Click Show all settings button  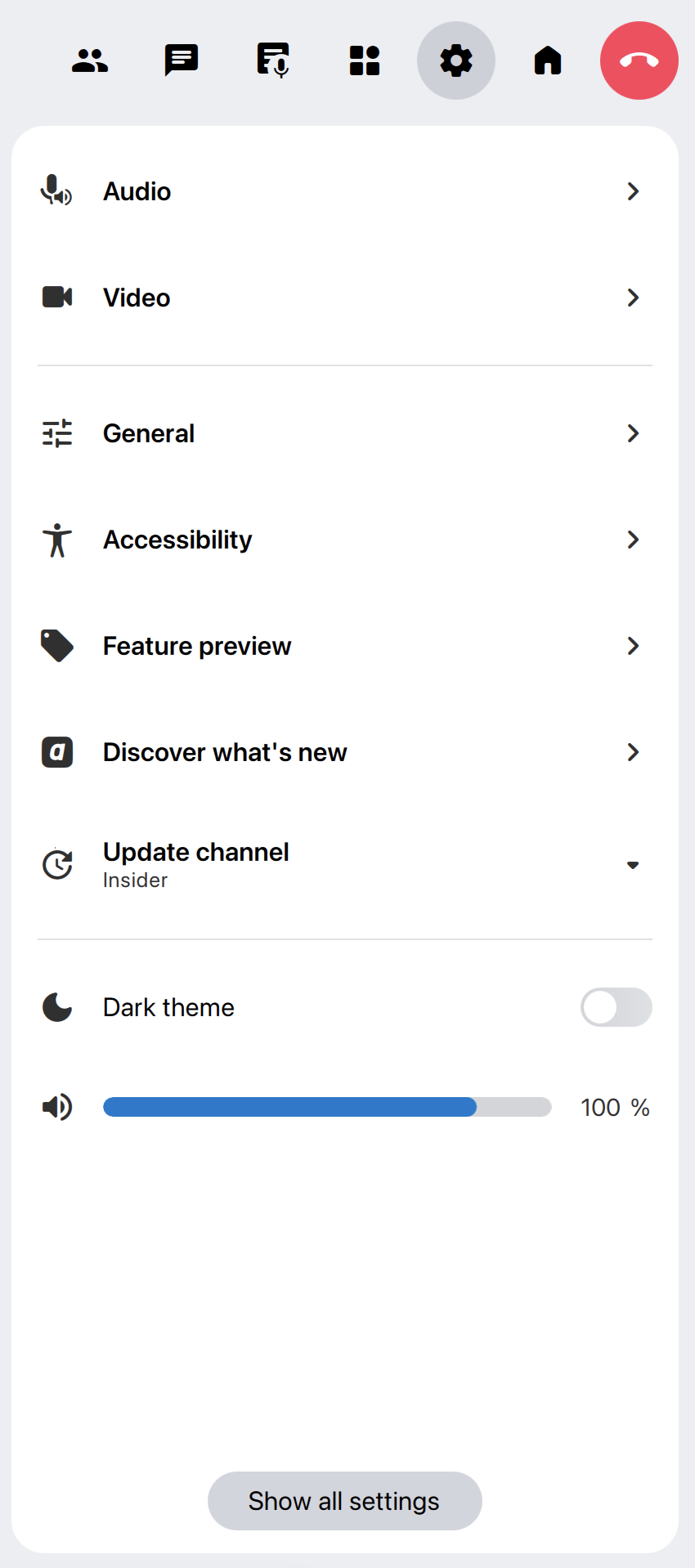344,1501
